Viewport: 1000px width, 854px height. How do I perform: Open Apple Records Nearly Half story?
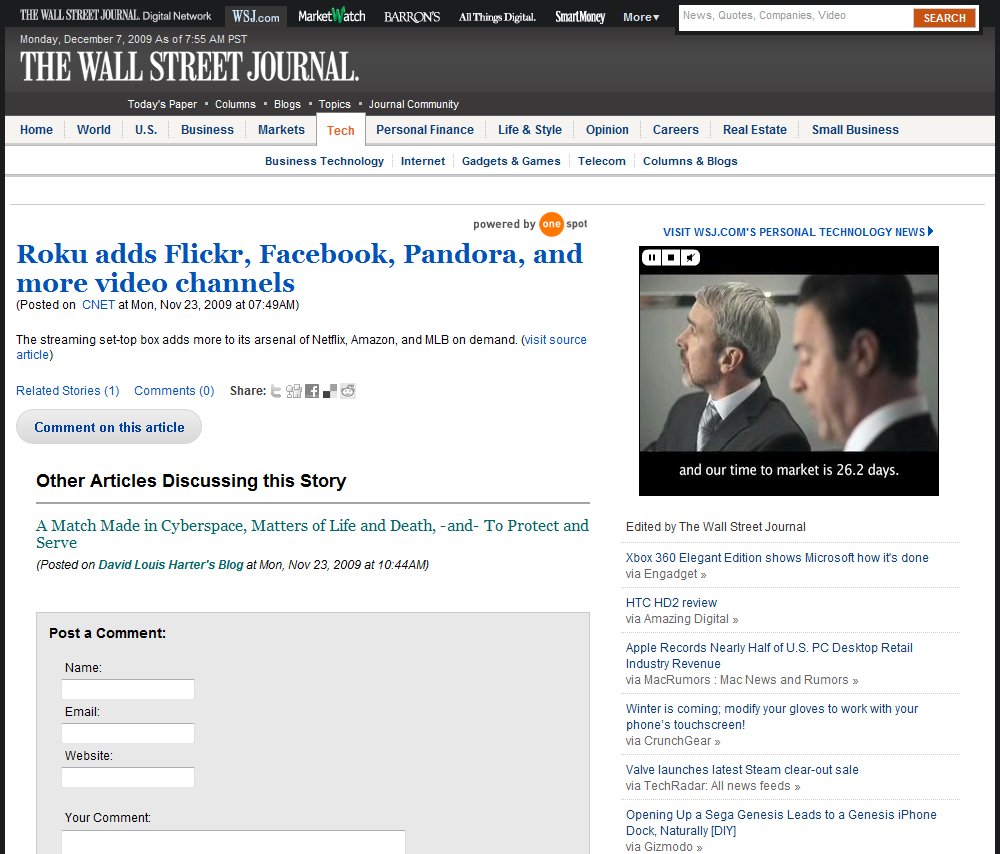pos(769,656)
